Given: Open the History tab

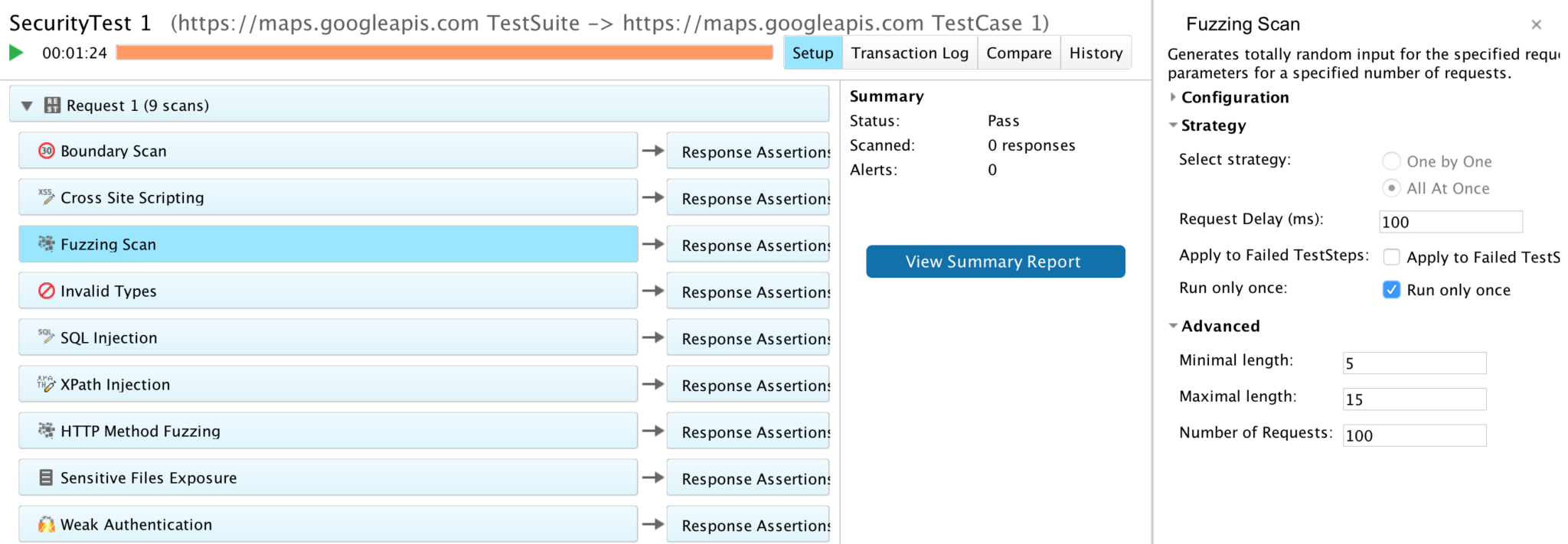Looking at the screenshot, I should 1096,52.
